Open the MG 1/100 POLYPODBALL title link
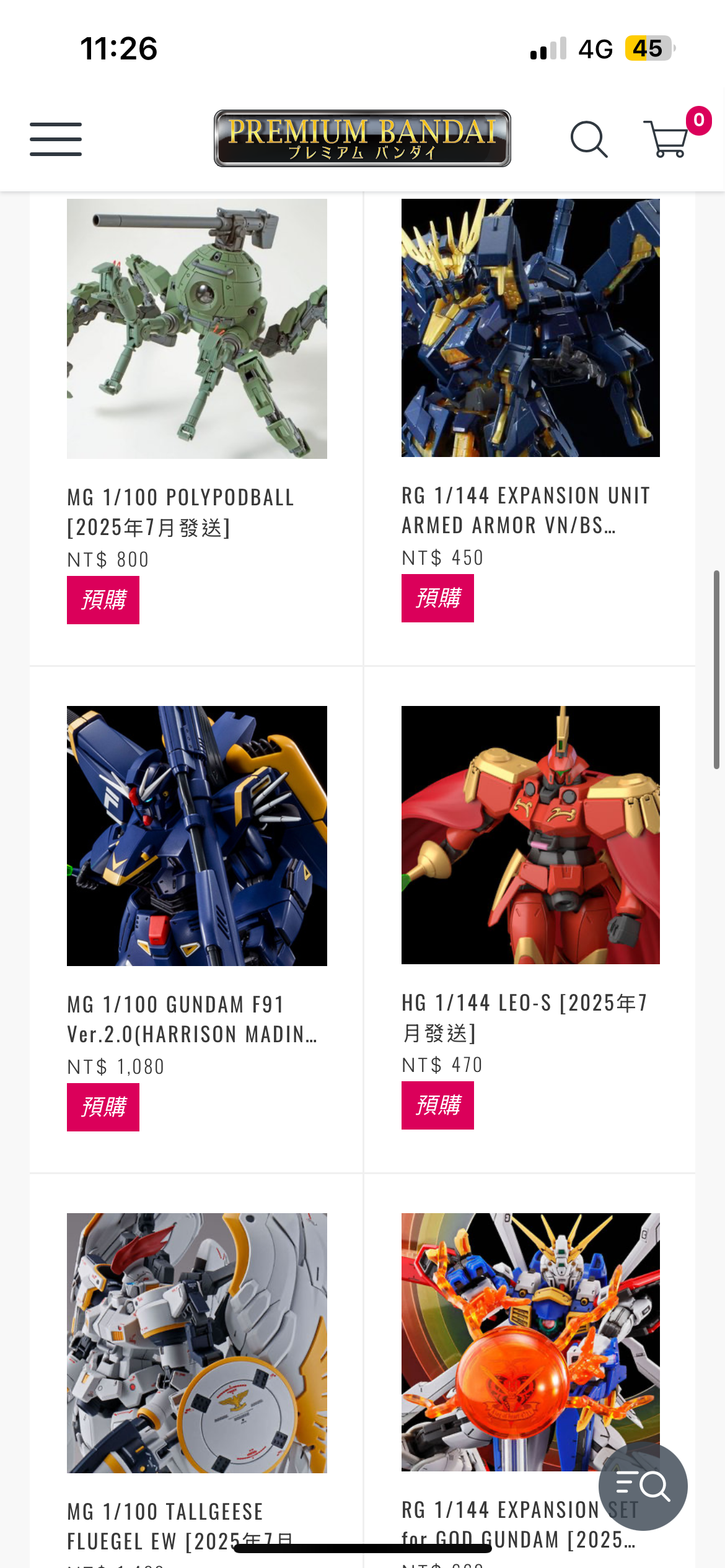This screenshot has width=725, height=1568. pos(181,512)
